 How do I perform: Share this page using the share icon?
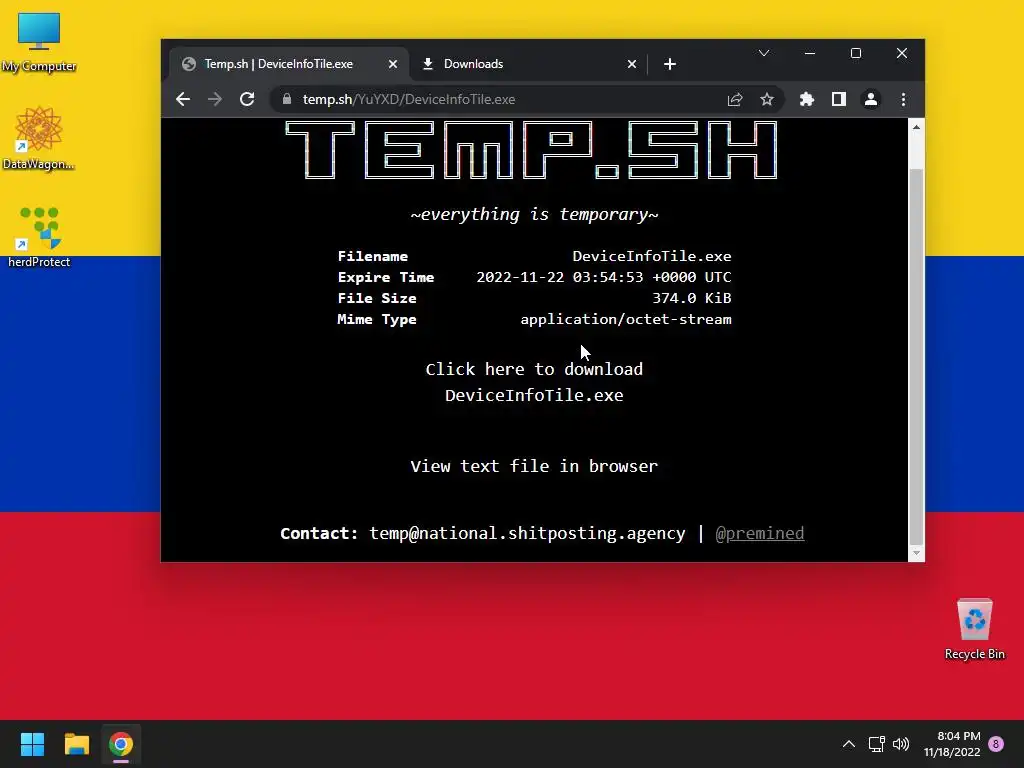(735, 99)
